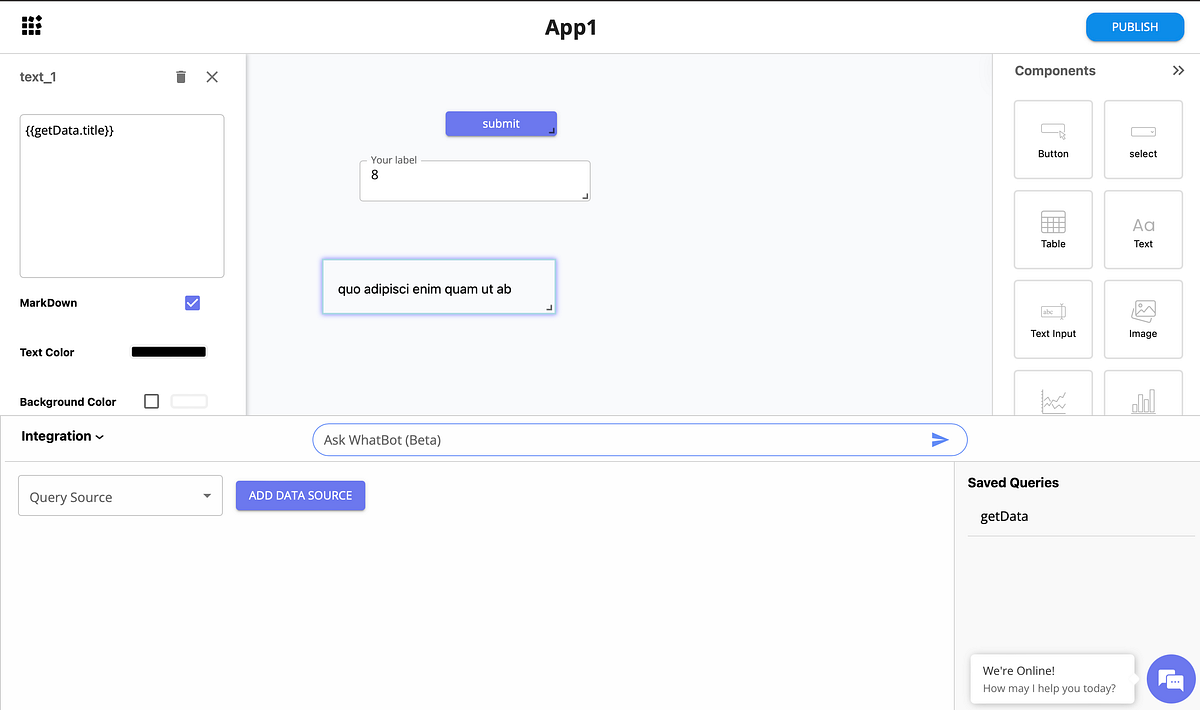Click the PUBLISH button

pyautogui.click(x=1135, y=27)
